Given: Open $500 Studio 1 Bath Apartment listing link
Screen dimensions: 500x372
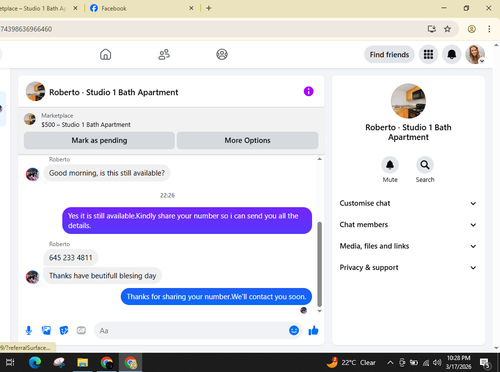Looking at the screenshot, I should point(86,125).
